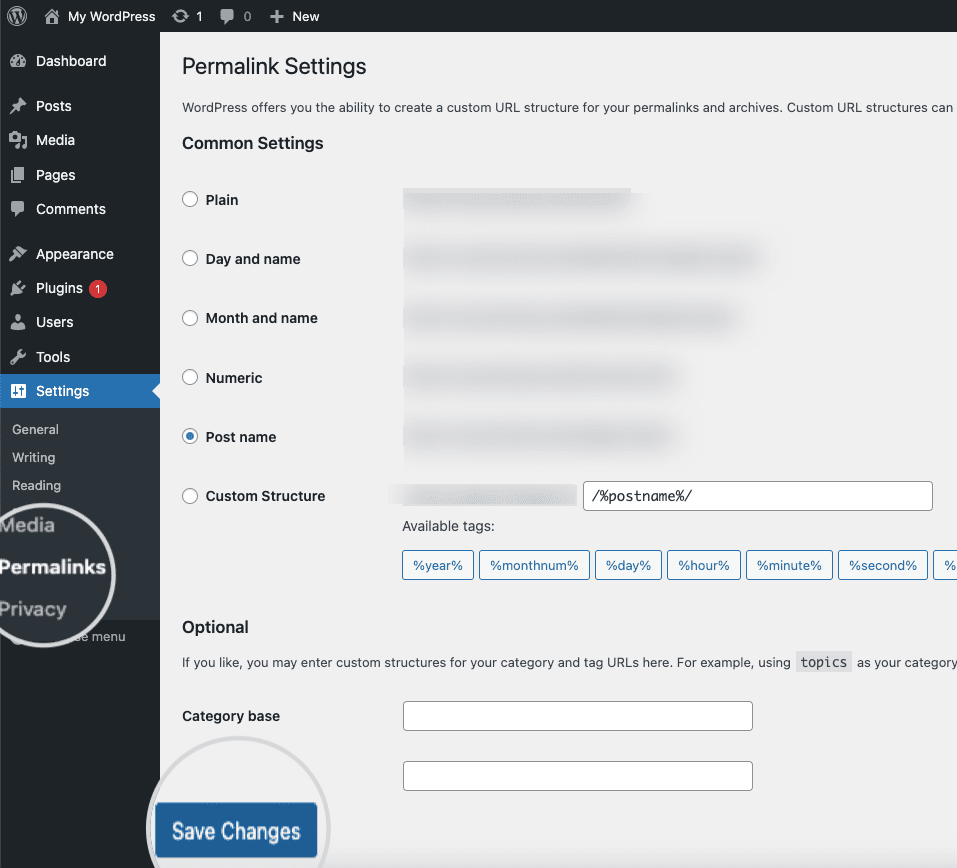Click inside the Category base field
This screenshot has height=868, width=957.
(x=577, y=715)
